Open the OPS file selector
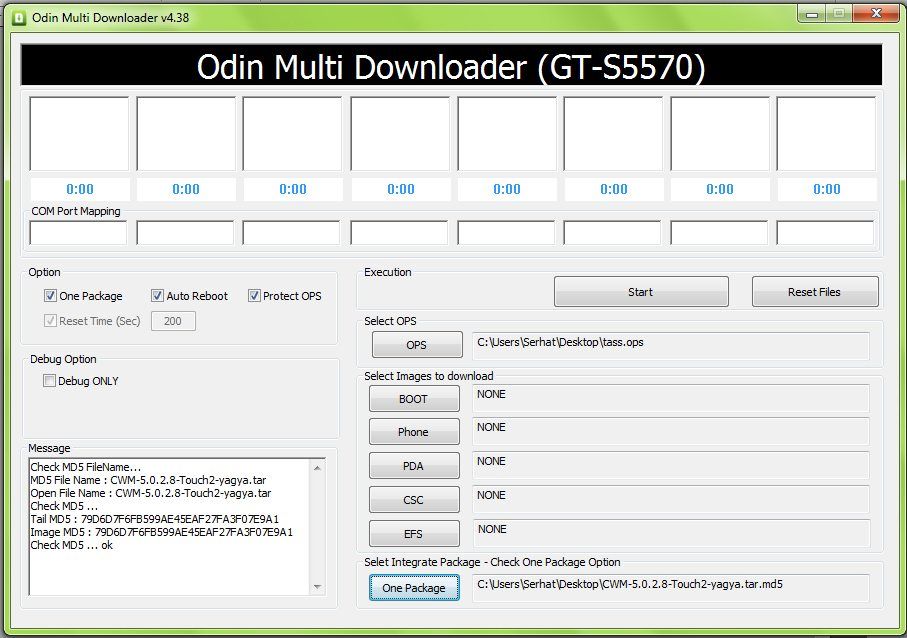The image size is (907, 638). [416, 345]
